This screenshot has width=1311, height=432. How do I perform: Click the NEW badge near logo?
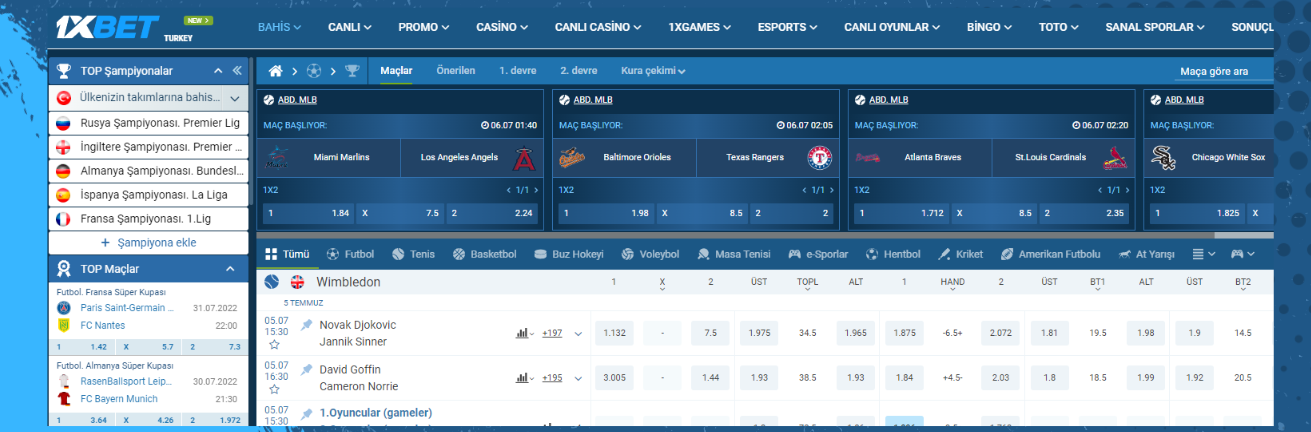click(x=198, y=20)
